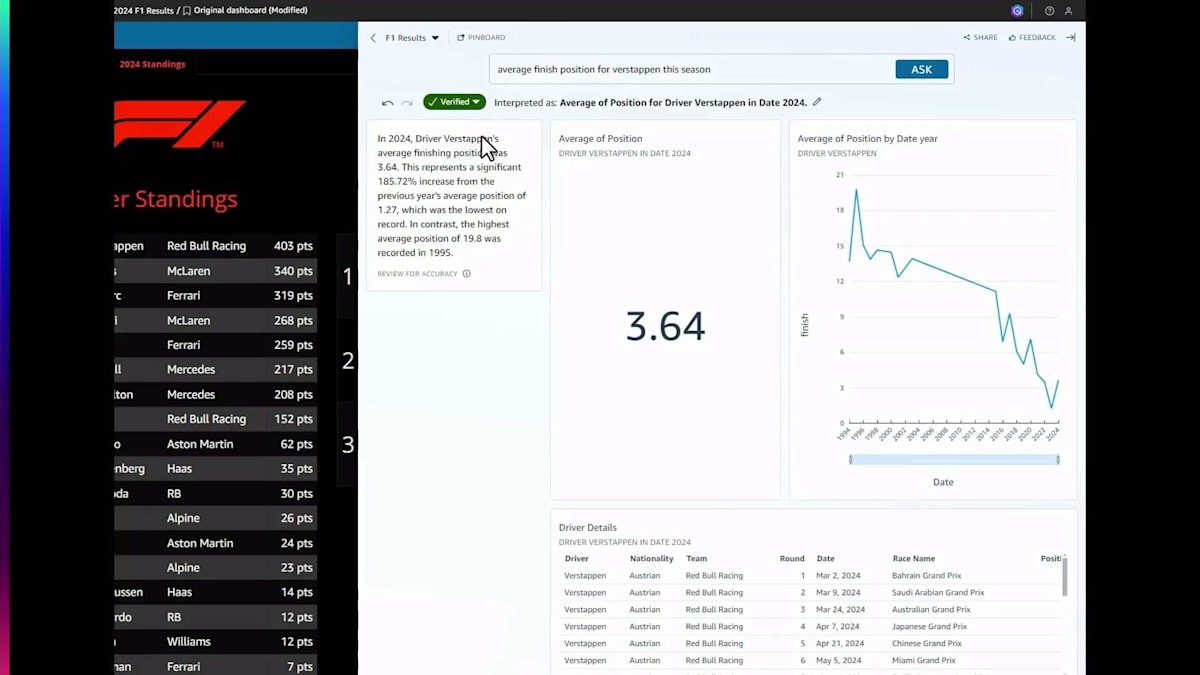Open the user profile icon

pyautogui.click(x=1068, y=11)
